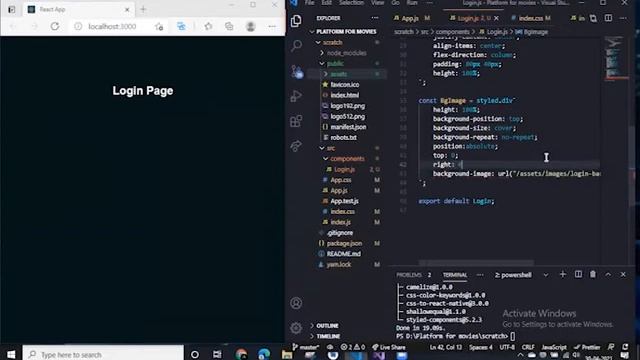Split the editor to the right
Image resolution: width=640 pixels, height=360 pixels.
[x=608, y=18]
